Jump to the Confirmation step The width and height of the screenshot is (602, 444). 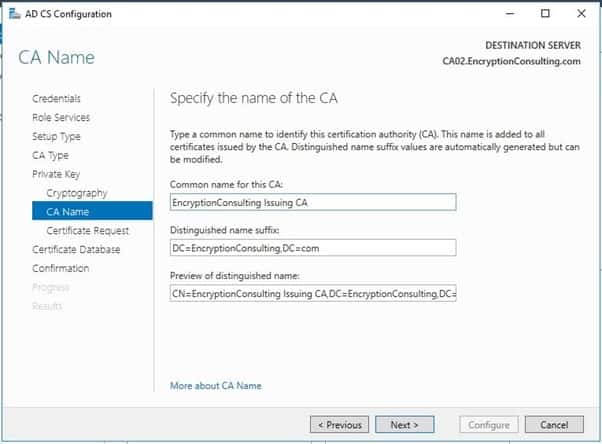tap(60, 268)
